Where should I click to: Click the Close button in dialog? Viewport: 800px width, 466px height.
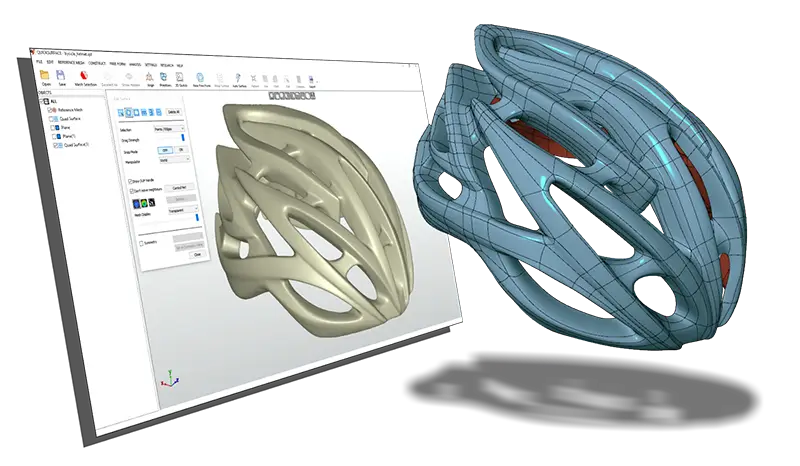click(197, 255)
